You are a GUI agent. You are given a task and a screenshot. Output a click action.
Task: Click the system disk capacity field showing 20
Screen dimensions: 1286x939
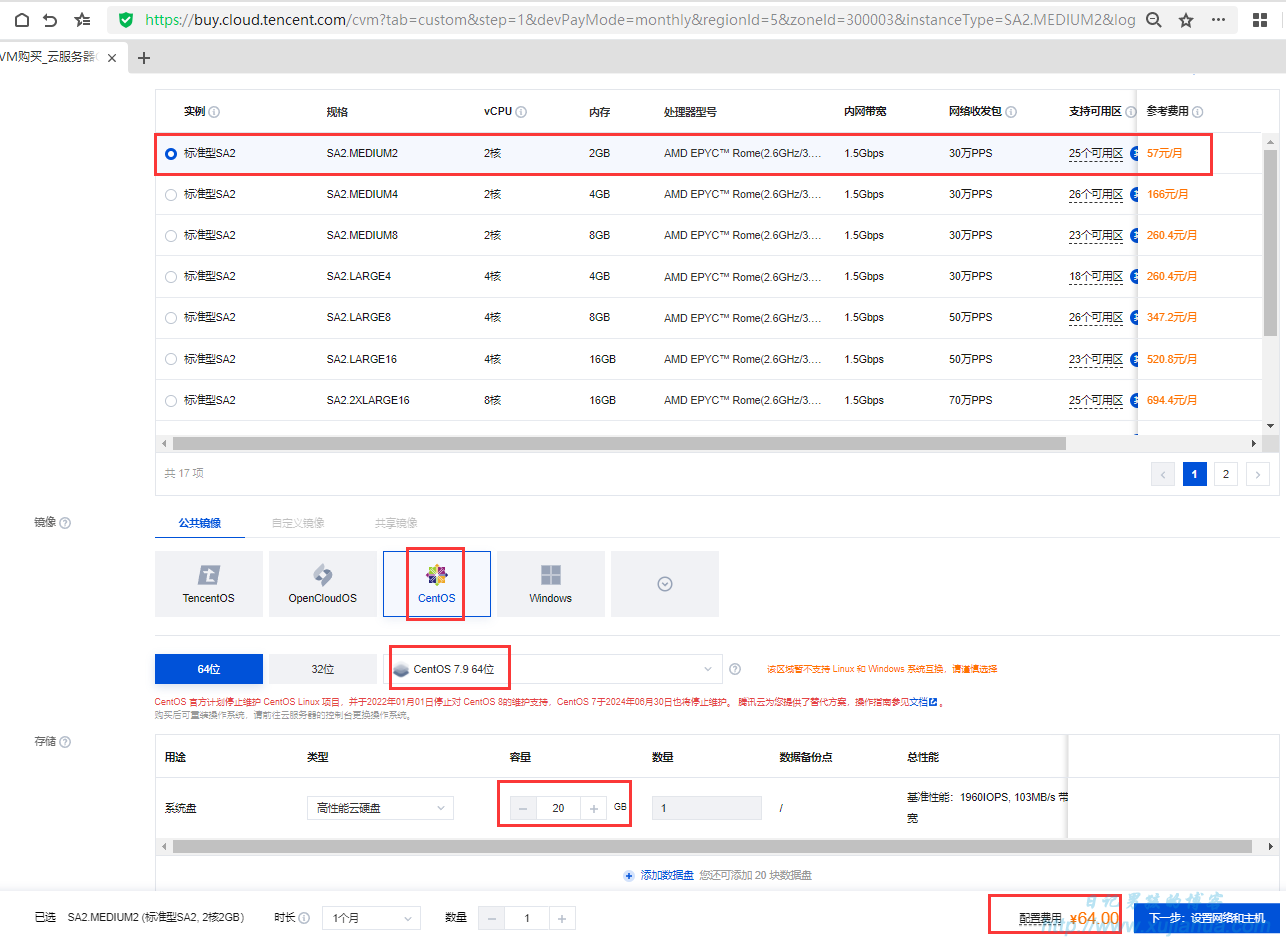click(x=558, y=808)
